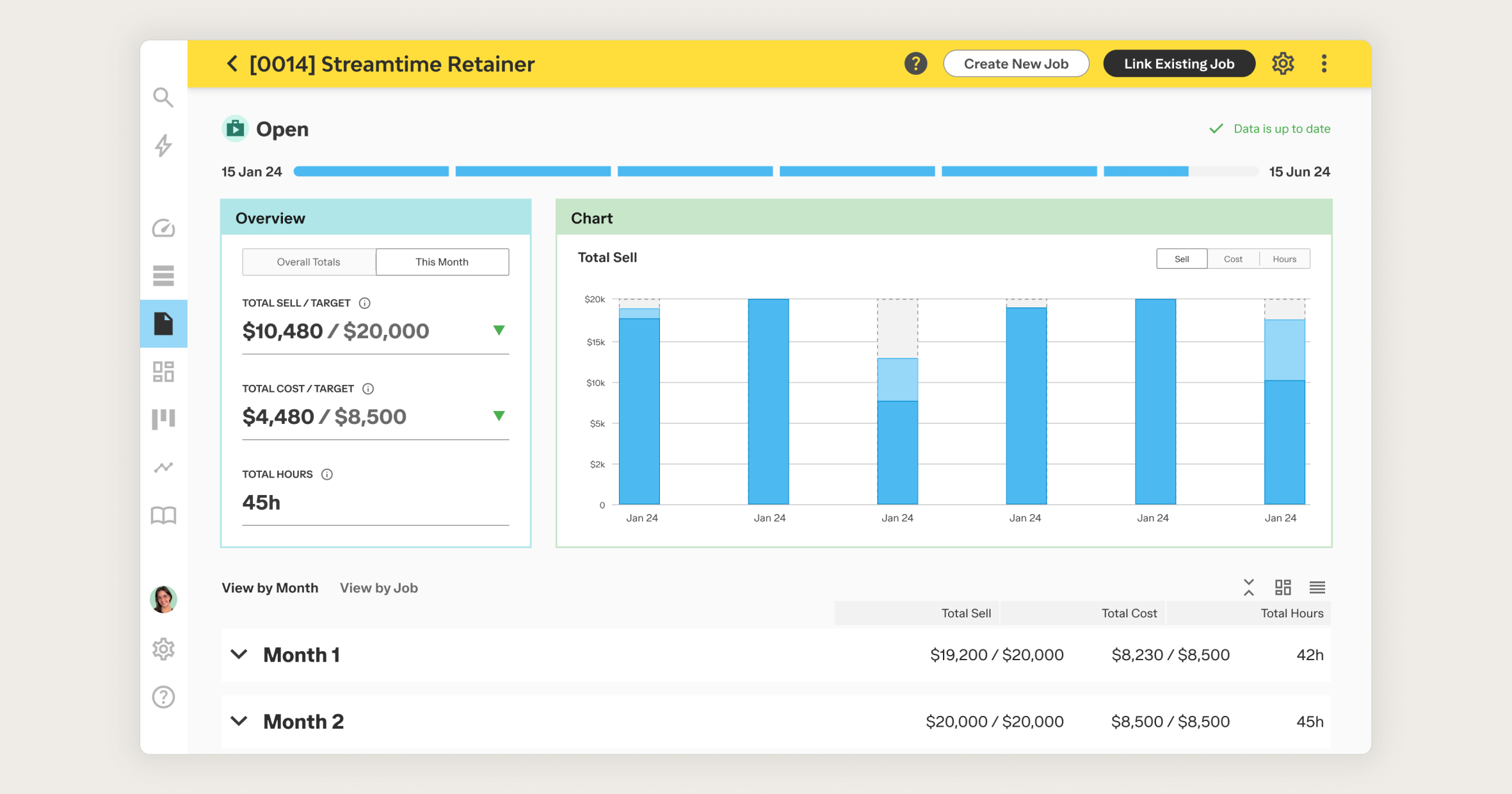Collapse the Month 1 row
The height and width of the screenshot is (794, 1512).
click(239, 654)
